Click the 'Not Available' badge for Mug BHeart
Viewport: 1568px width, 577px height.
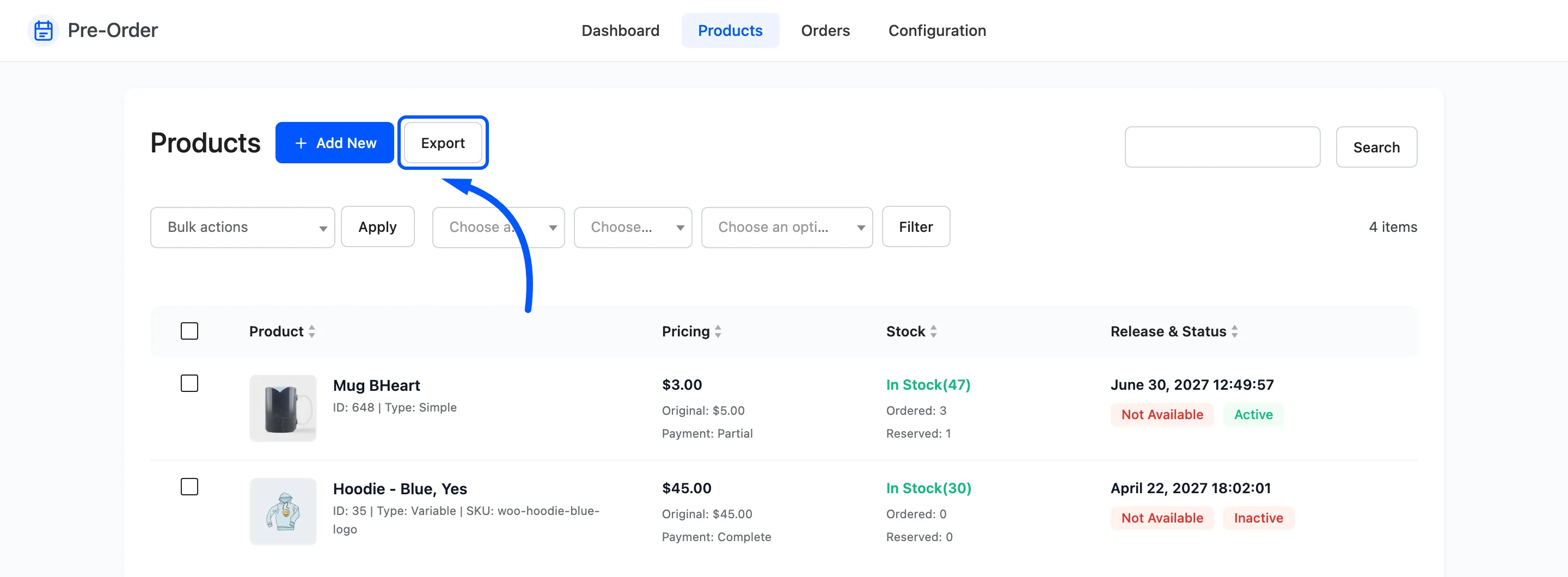1162,414
